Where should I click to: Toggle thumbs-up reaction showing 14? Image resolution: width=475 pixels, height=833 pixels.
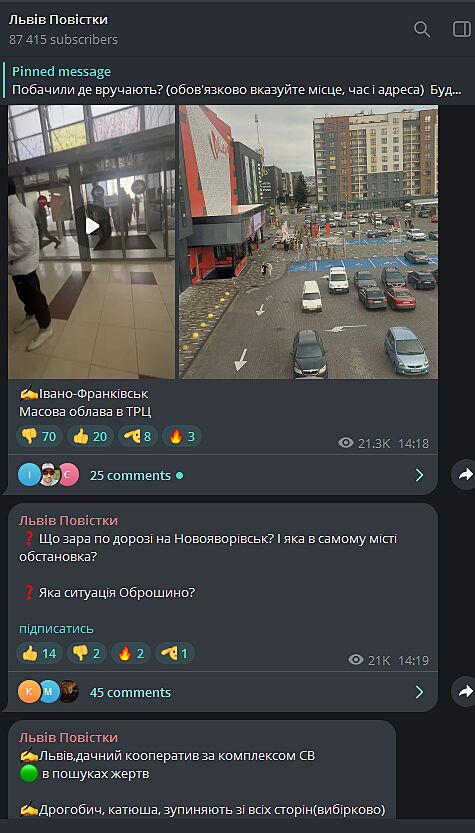tap(39, 653)
